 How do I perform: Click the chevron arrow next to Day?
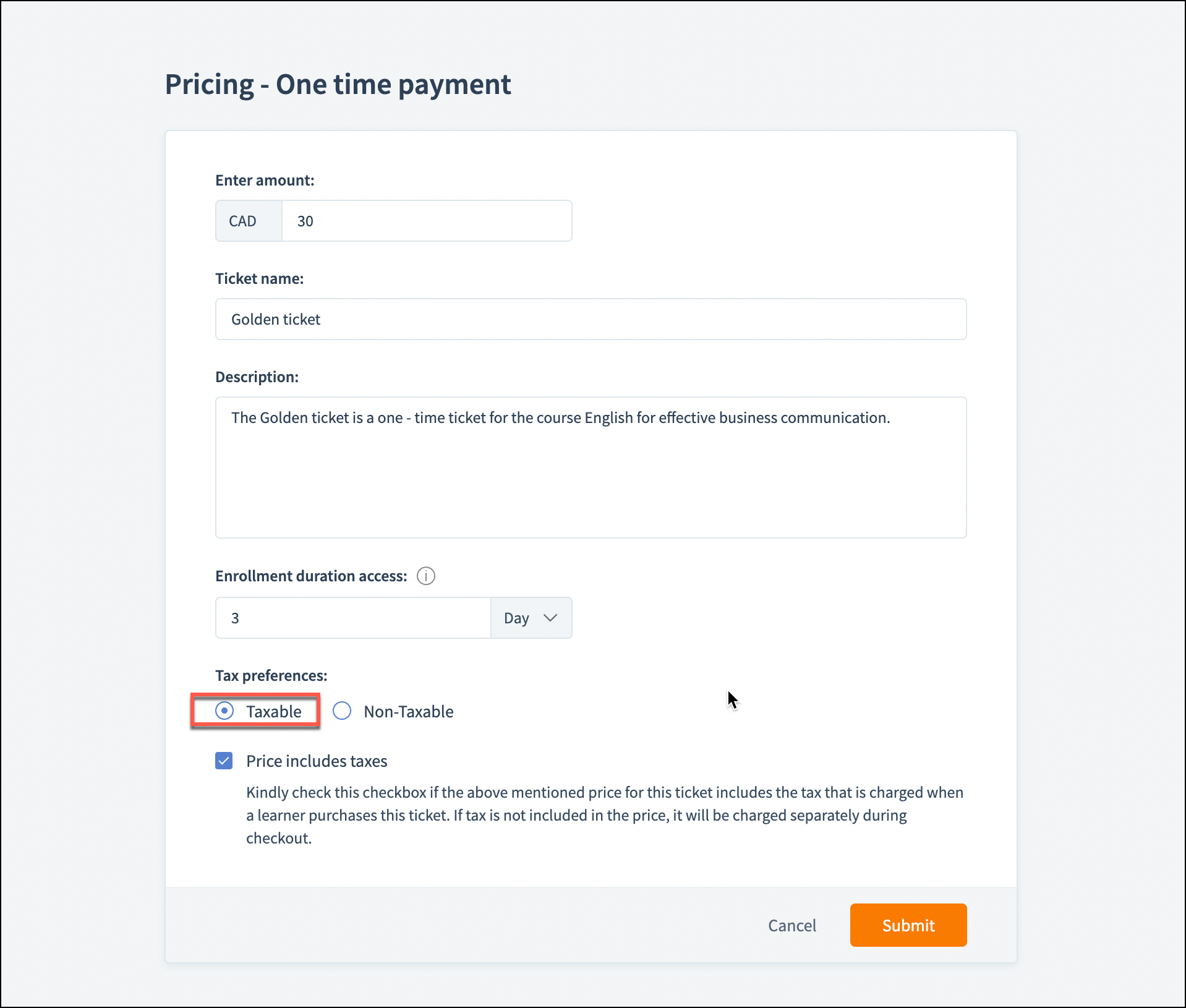(x=550, y=618)
